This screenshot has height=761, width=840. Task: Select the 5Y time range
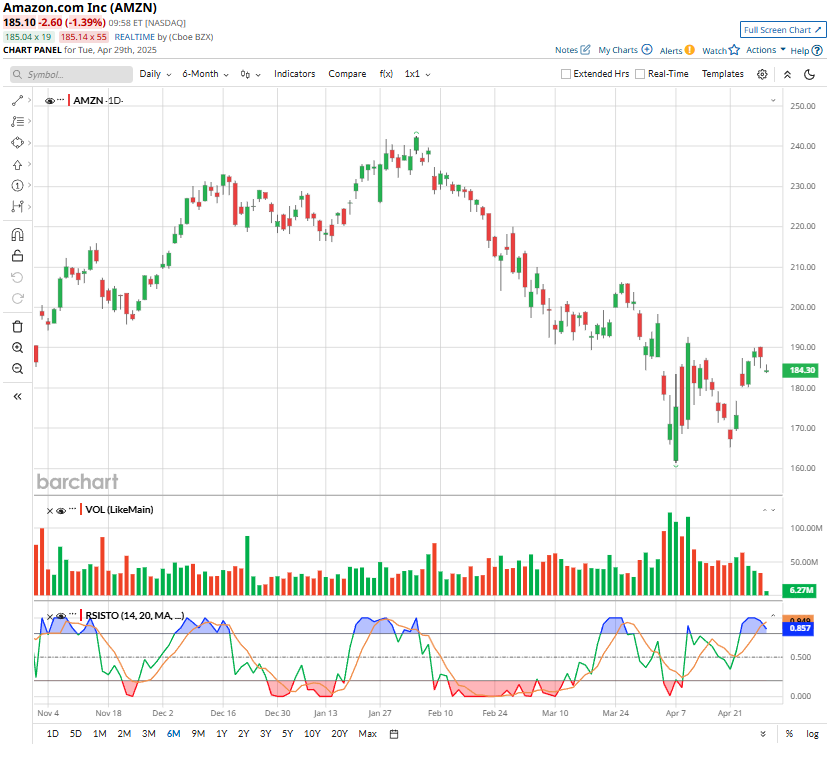(288, 734)
